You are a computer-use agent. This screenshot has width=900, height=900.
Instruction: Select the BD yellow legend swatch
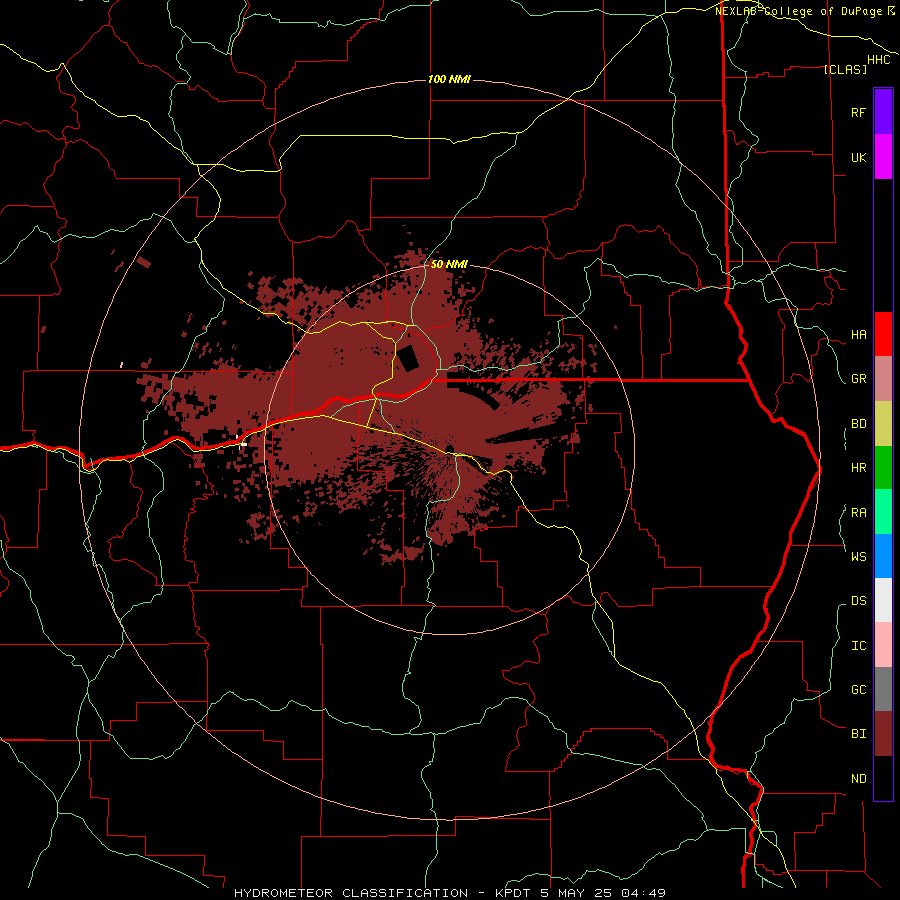pos(883,424)
